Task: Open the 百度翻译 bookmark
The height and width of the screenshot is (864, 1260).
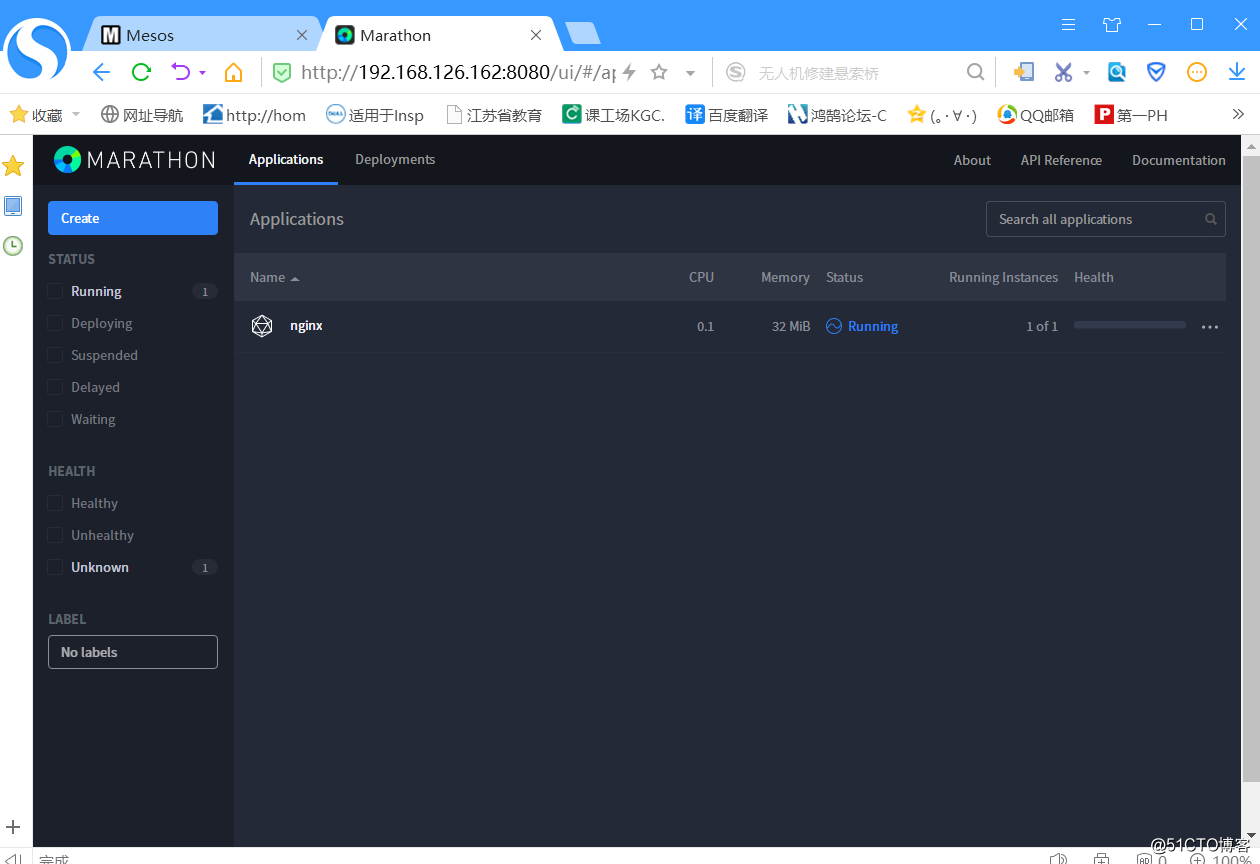Action: pos(727,115)
